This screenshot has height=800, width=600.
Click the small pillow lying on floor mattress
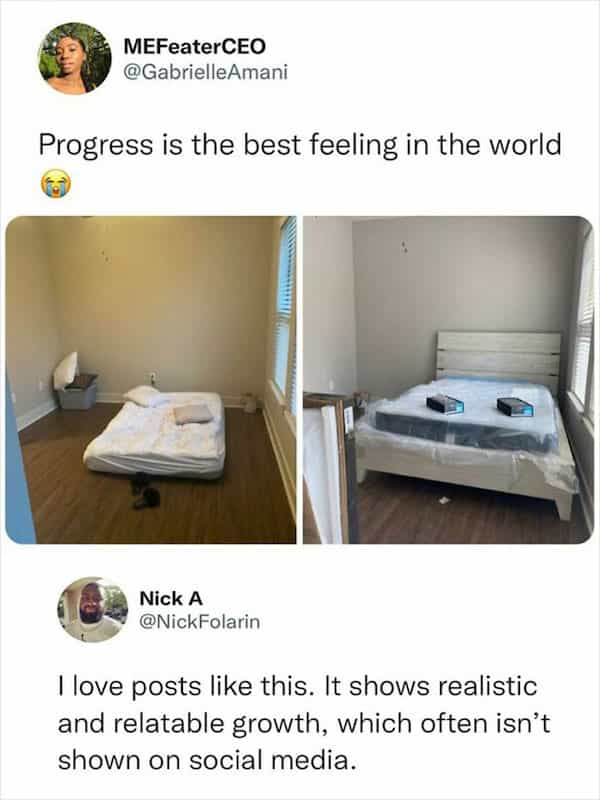[x=193, y=414]
